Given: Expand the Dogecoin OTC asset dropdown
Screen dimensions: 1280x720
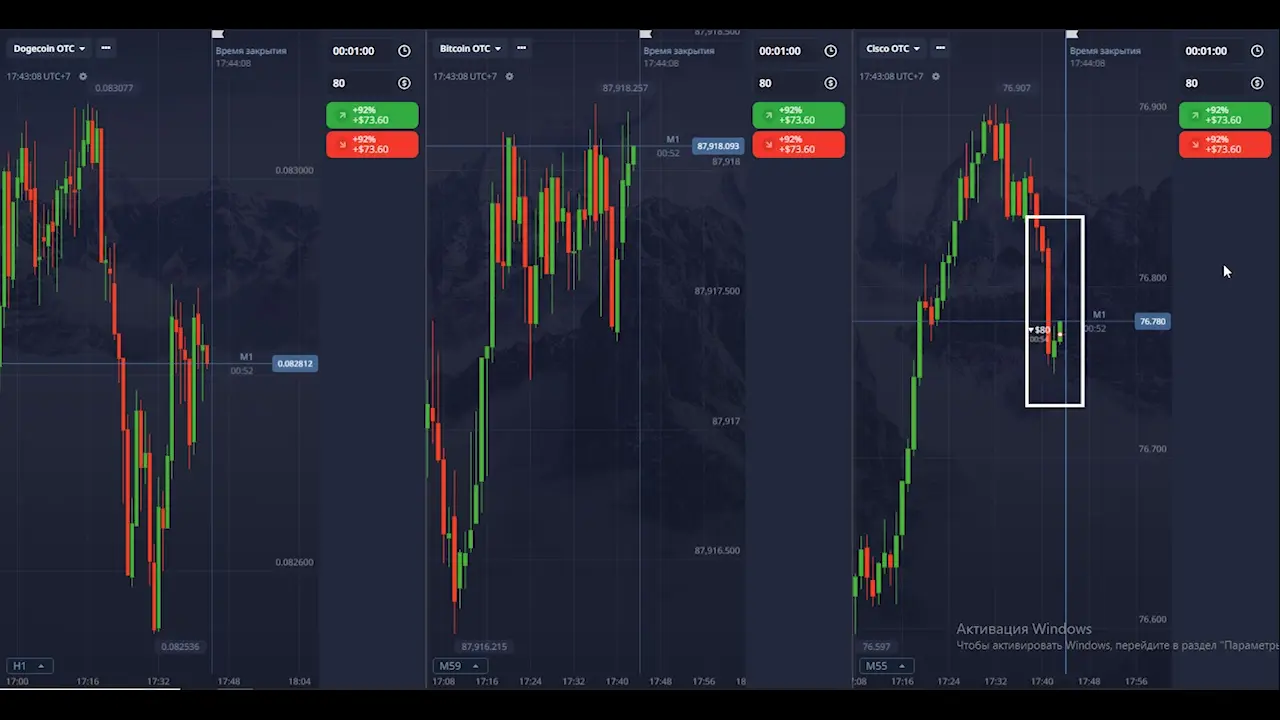Looking at the screenshot, I should [x=49, y=48].
